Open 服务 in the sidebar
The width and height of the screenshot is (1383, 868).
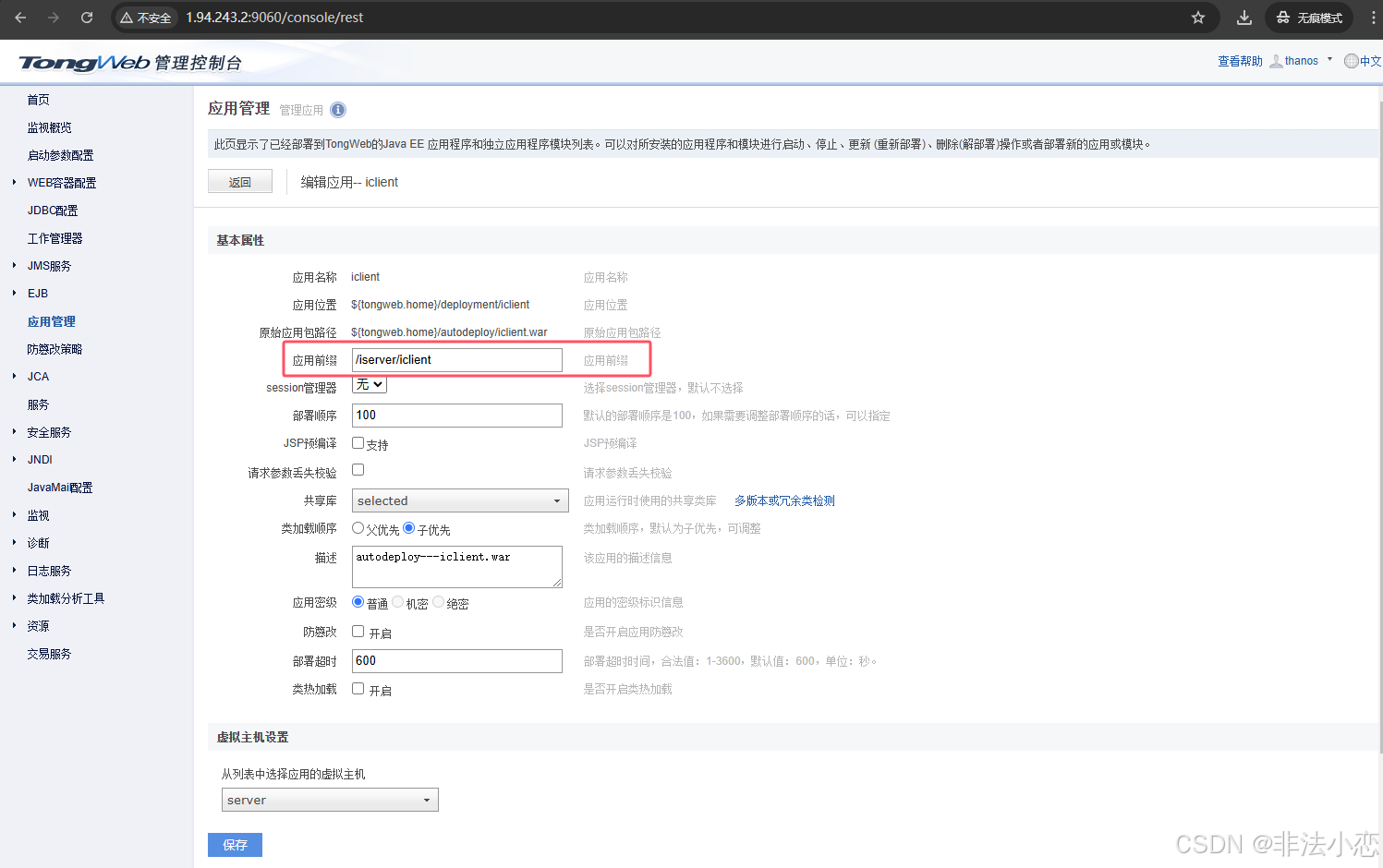click(x=39, y=404)
